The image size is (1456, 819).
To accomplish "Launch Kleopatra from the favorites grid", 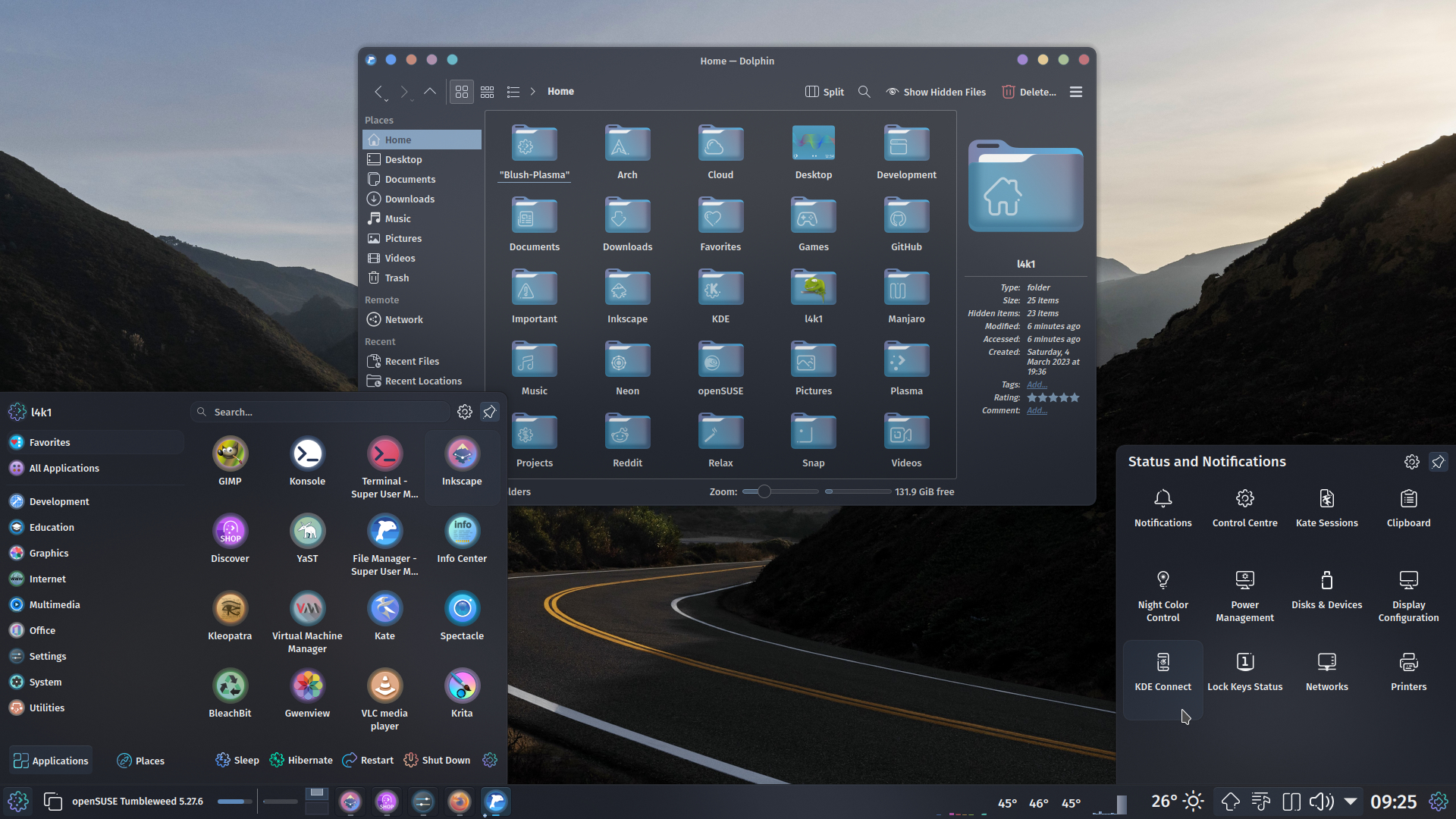I will tap(230, 617).
